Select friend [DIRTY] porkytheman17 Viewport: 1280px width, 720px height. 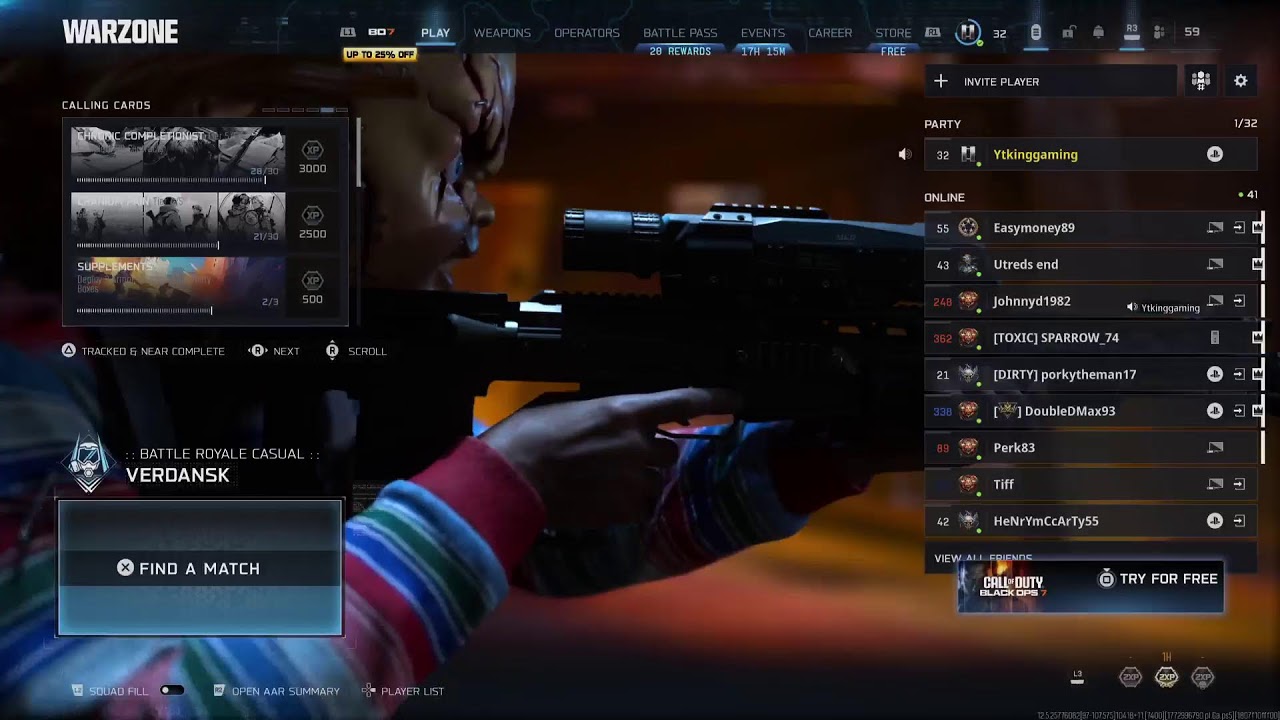tap(1089, 375)
